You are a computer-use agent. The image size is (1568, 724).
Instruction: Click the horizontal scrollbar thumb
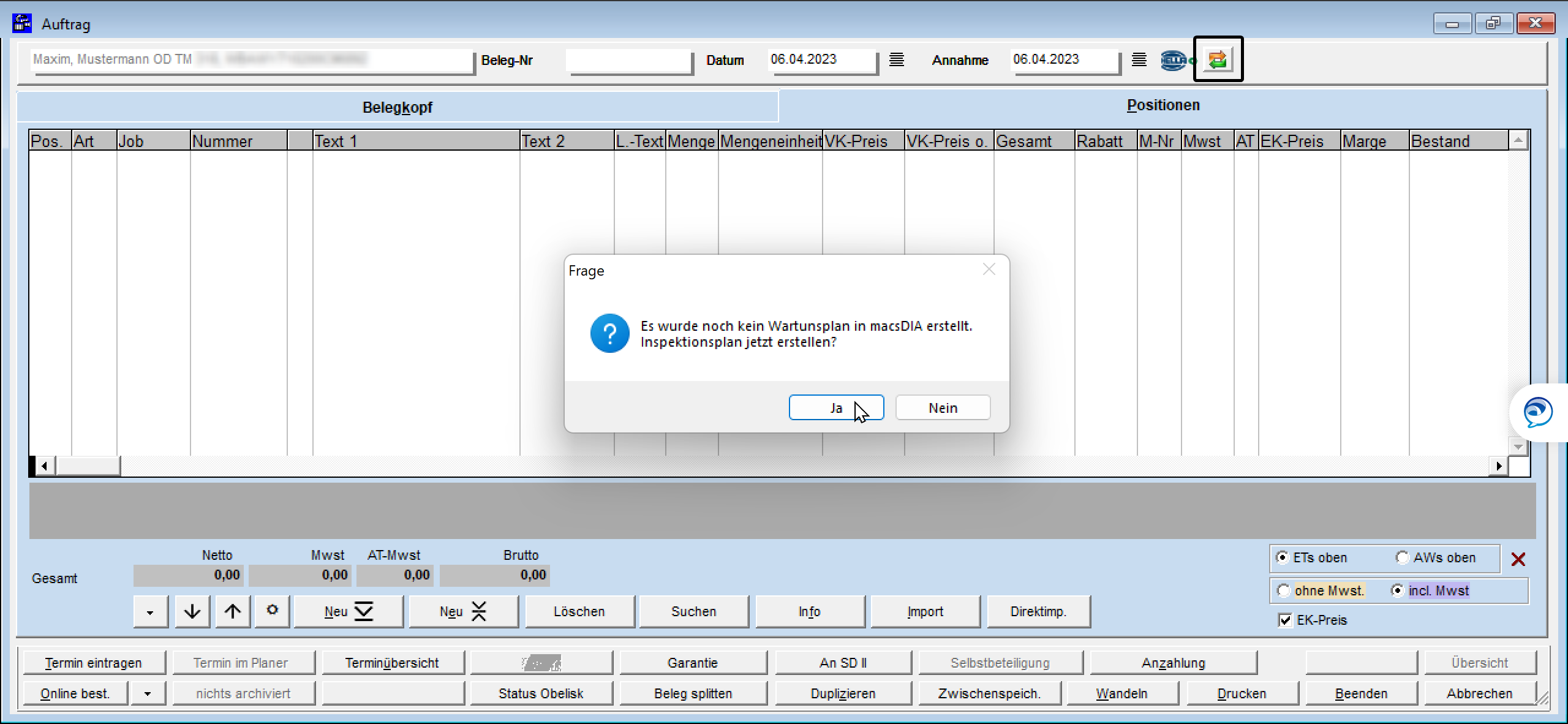[x=88, y=466]
